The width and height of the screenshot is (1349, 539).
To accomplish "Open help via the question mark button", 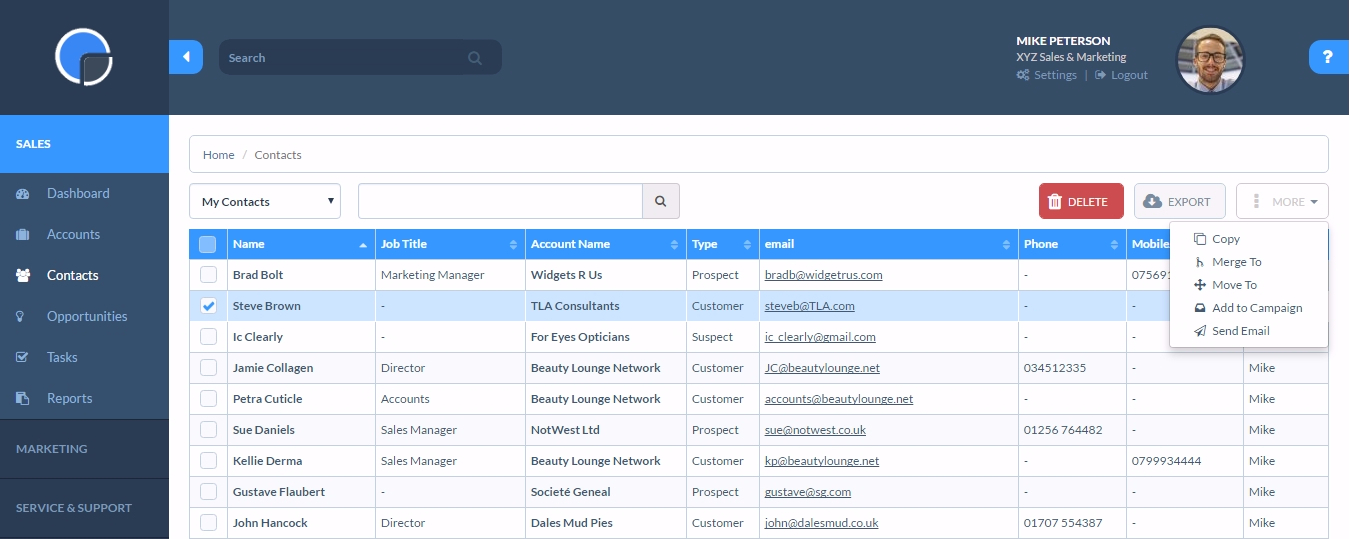I will [x=1328, y=57].
